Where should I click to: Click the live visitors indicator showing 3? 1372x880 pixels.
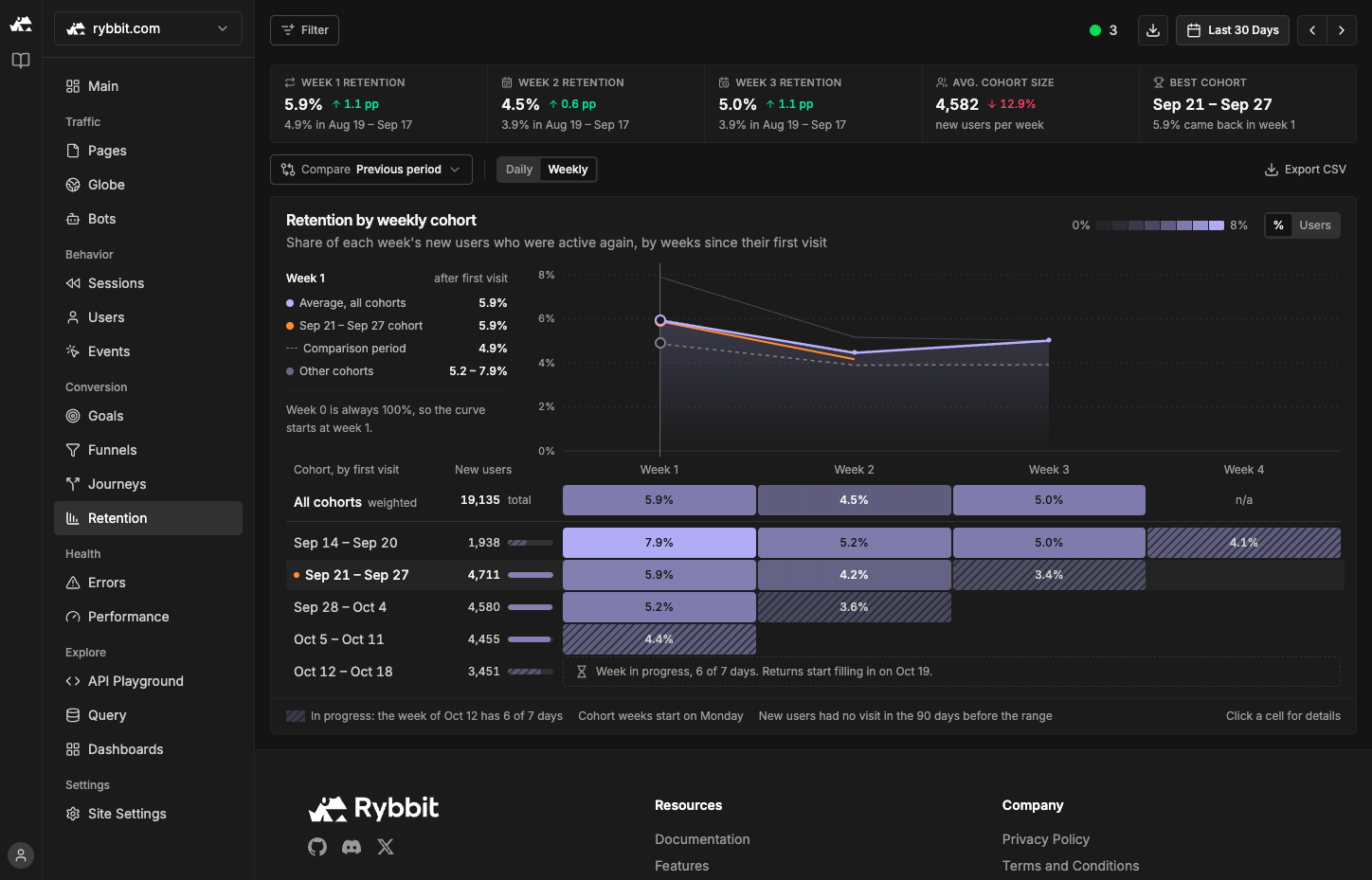point(1103,30)
